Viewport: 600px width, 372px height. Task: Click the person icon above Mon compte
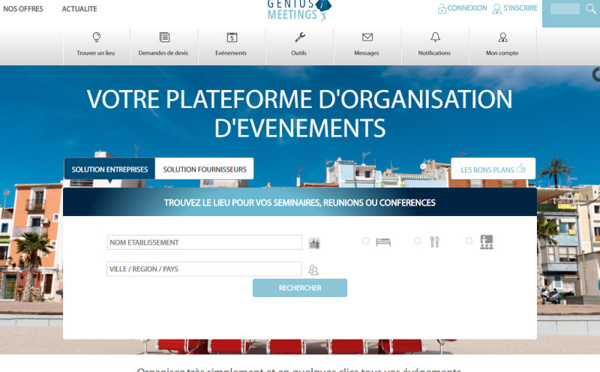pos(503,37)
